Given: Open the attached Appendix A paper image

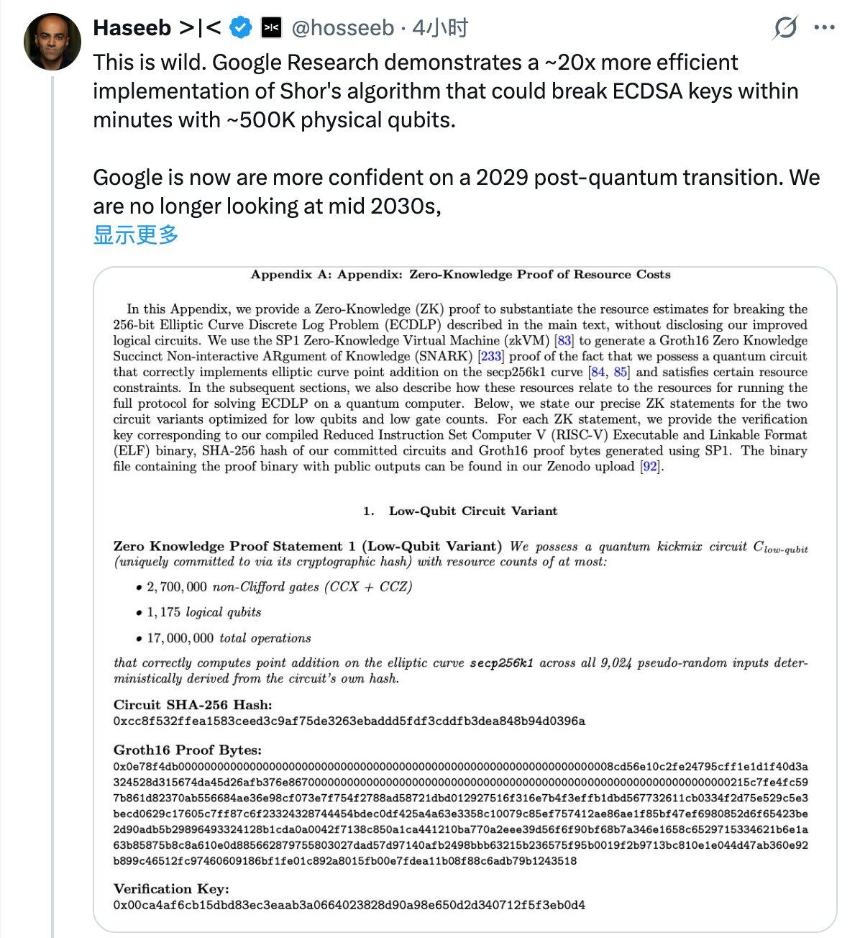Looking at the screenshot, I should [464, 600].
